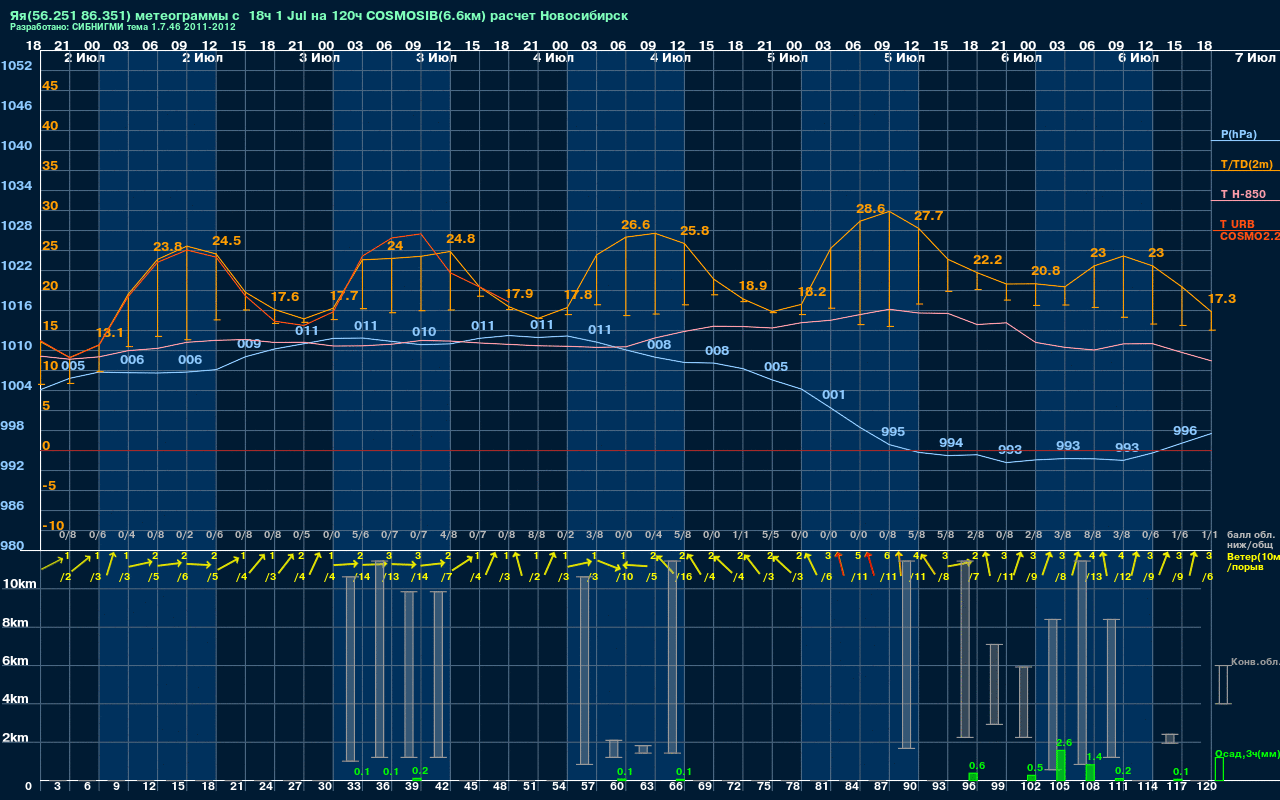Click the green precipitation sample bar in legend
The image size is (1280, 800).
tap(1219, 770)
